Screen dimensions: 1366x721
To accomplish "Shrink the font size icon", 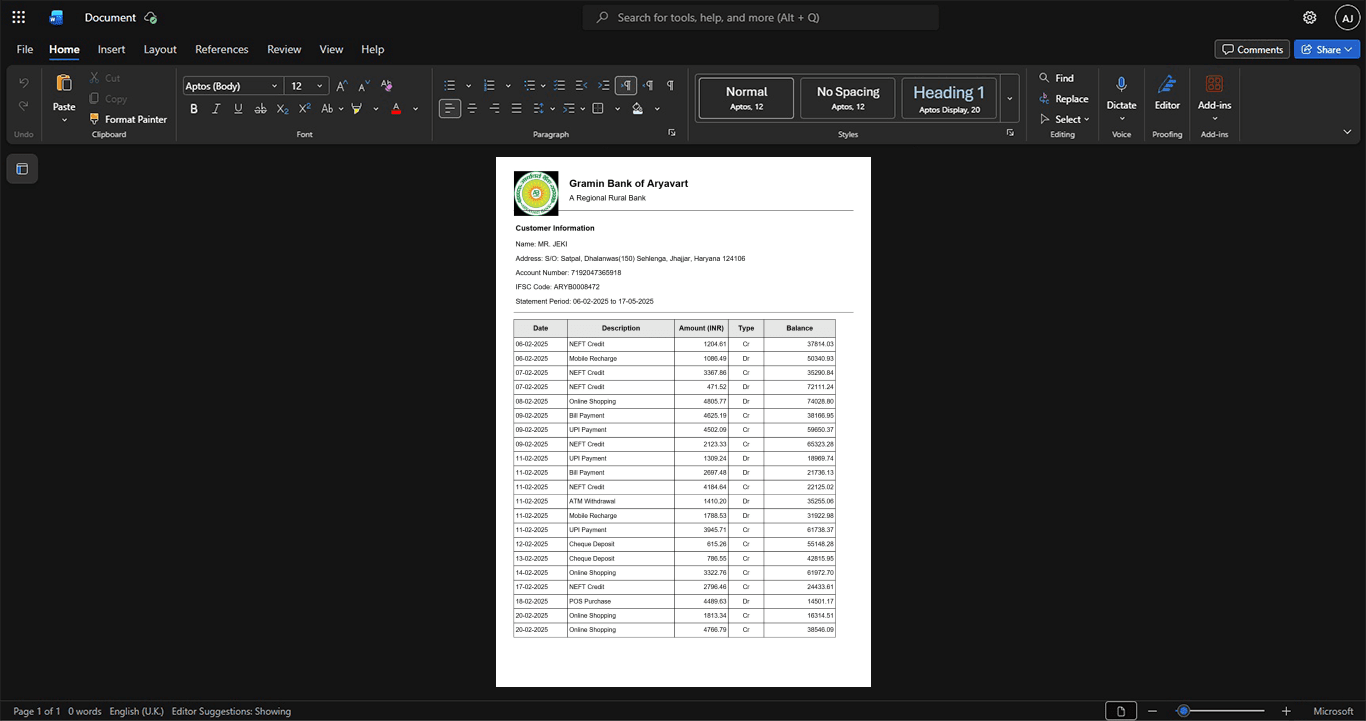I will tap(364, 86).
